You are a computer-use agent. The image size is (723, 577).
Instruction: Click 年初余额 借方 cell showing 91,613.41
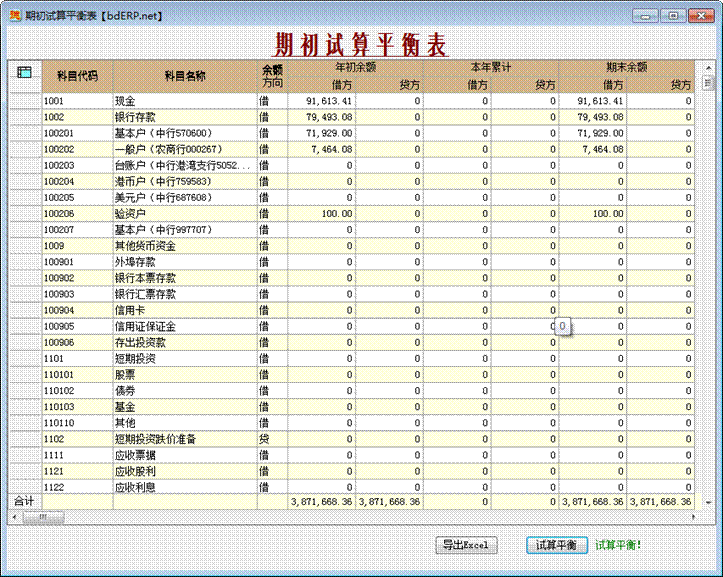click(322, 101)
